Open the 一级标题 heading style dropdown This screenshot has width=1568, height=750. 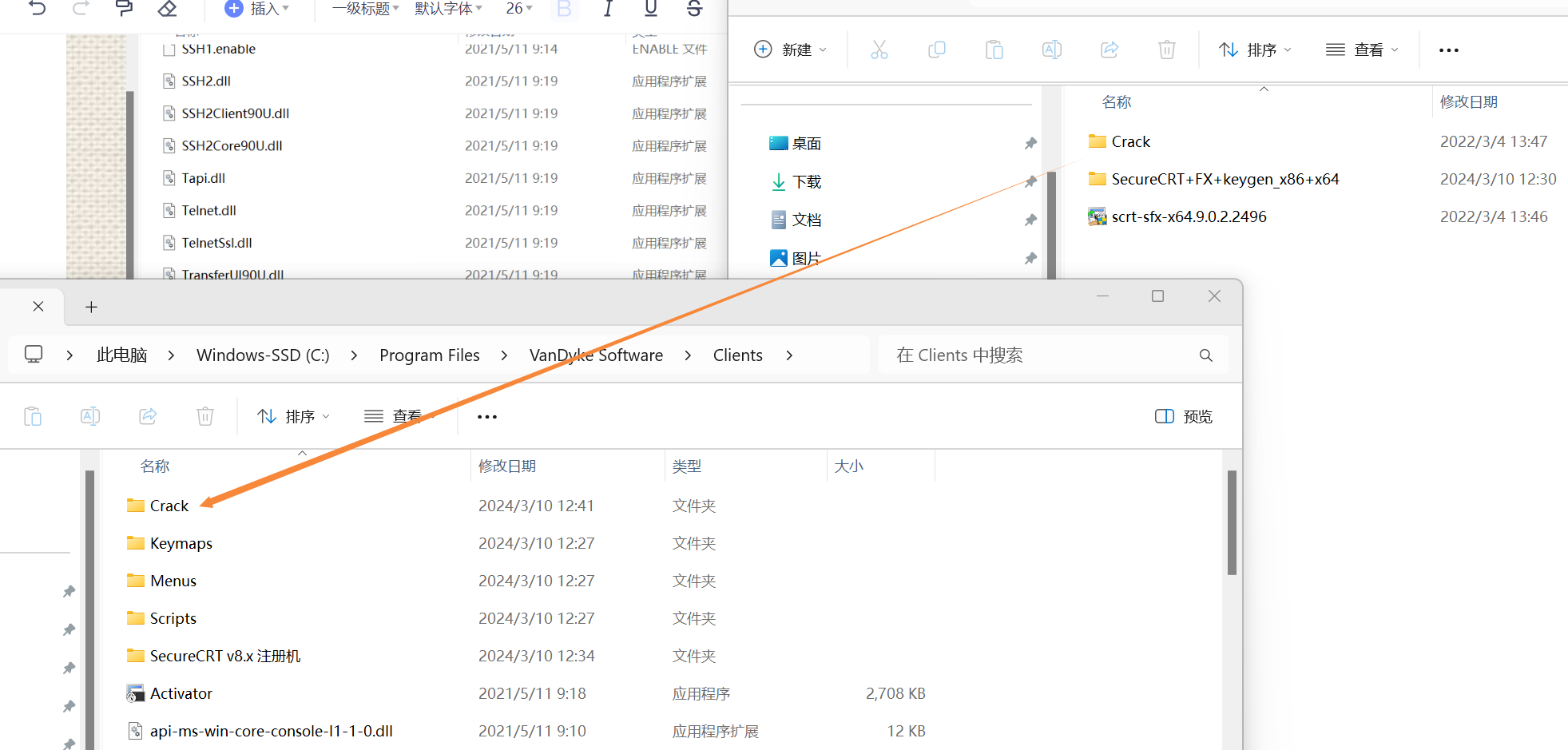coord(365,9)
